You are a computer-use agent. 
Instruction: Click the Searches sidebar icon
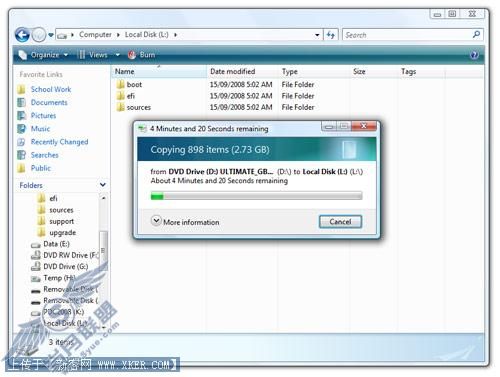[x=21, y=155]
